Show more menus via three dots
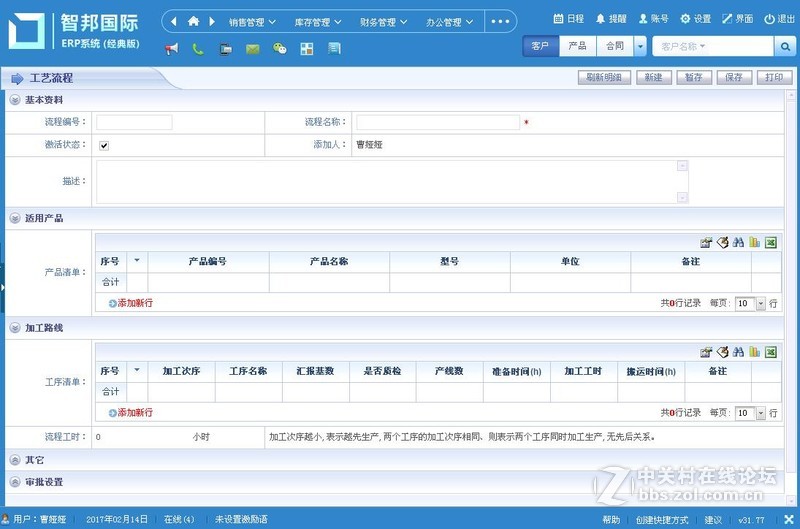 (500, 21)
